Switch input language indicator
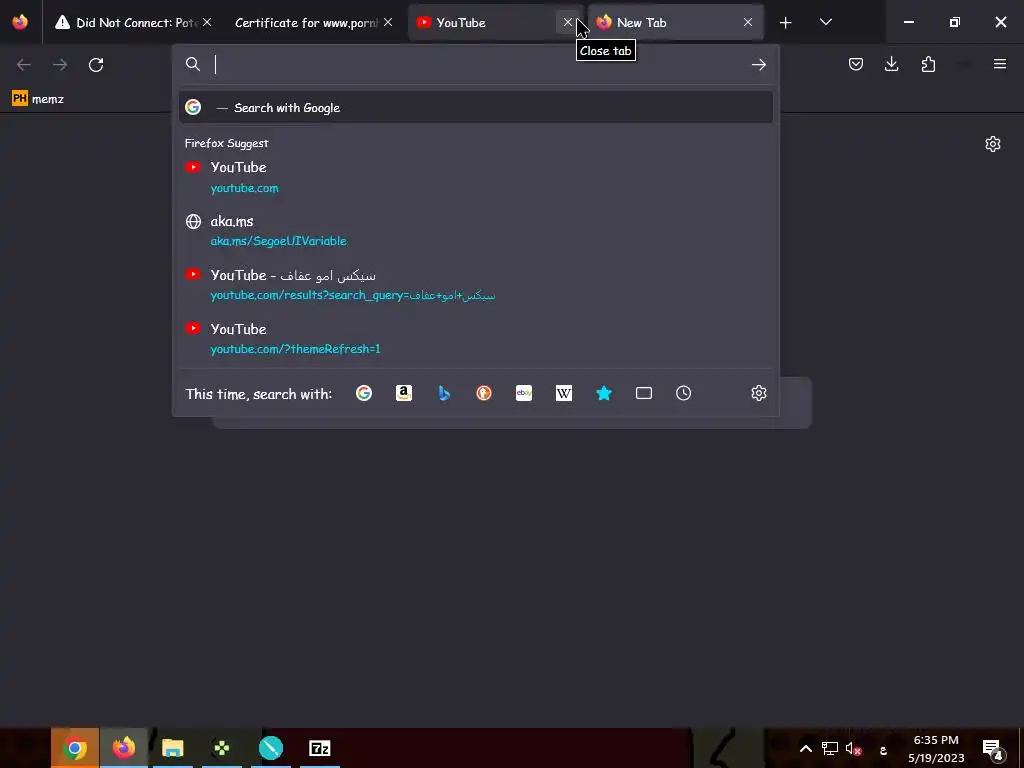1024x768 pixels. [x=883, y=749]
